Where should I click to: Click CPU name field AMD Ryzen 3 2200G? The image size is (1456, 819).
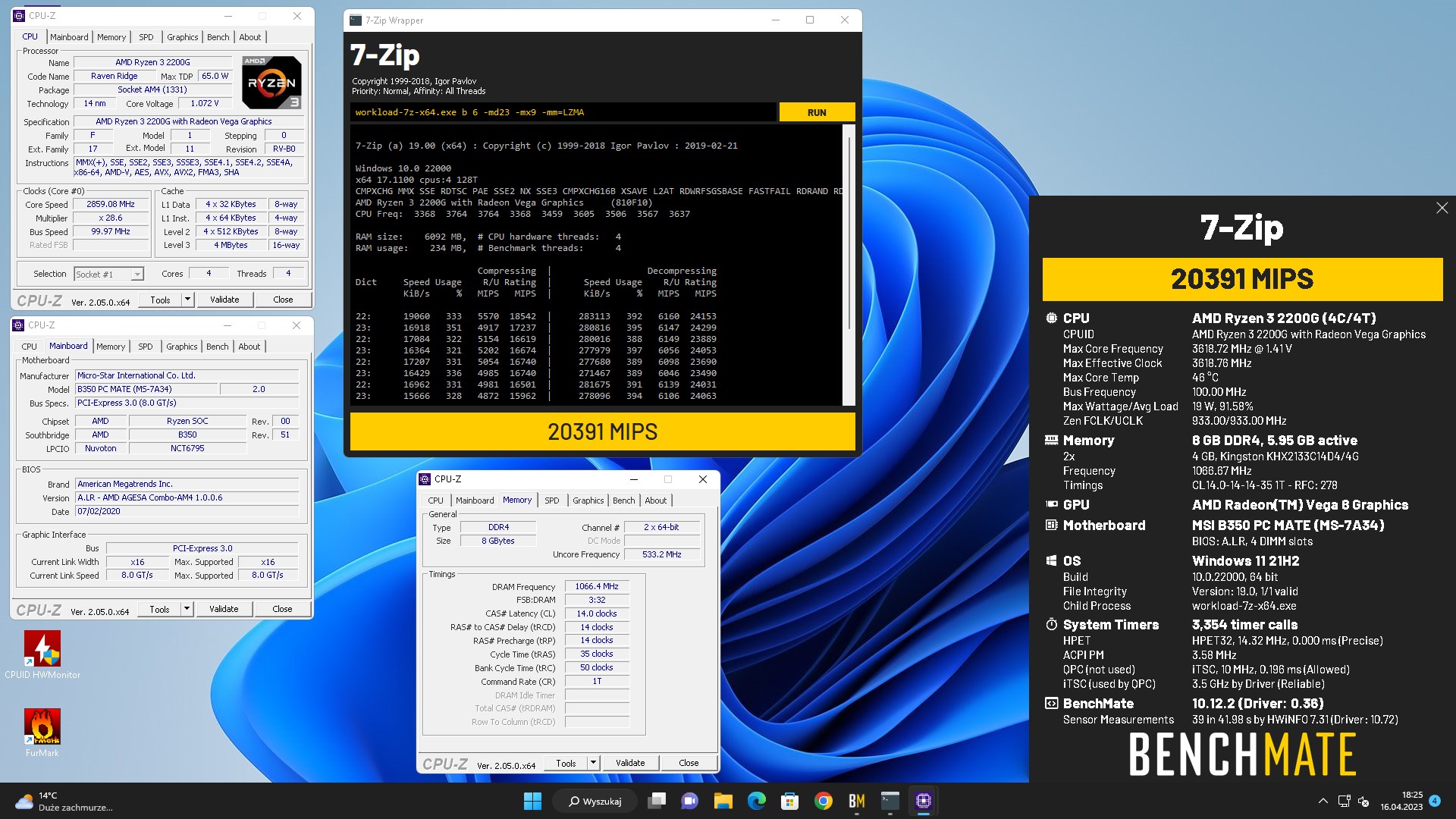(x=152, y=62)
